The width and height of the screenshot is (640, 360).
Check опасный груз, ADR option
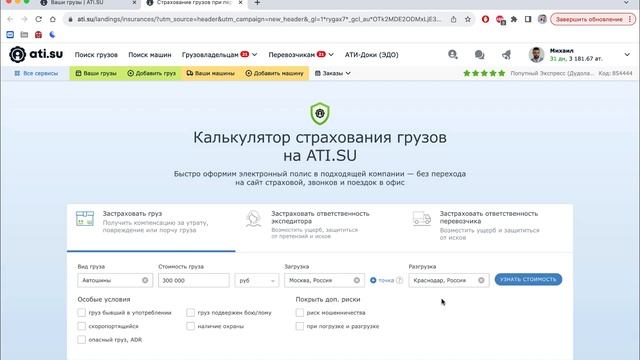82,340
